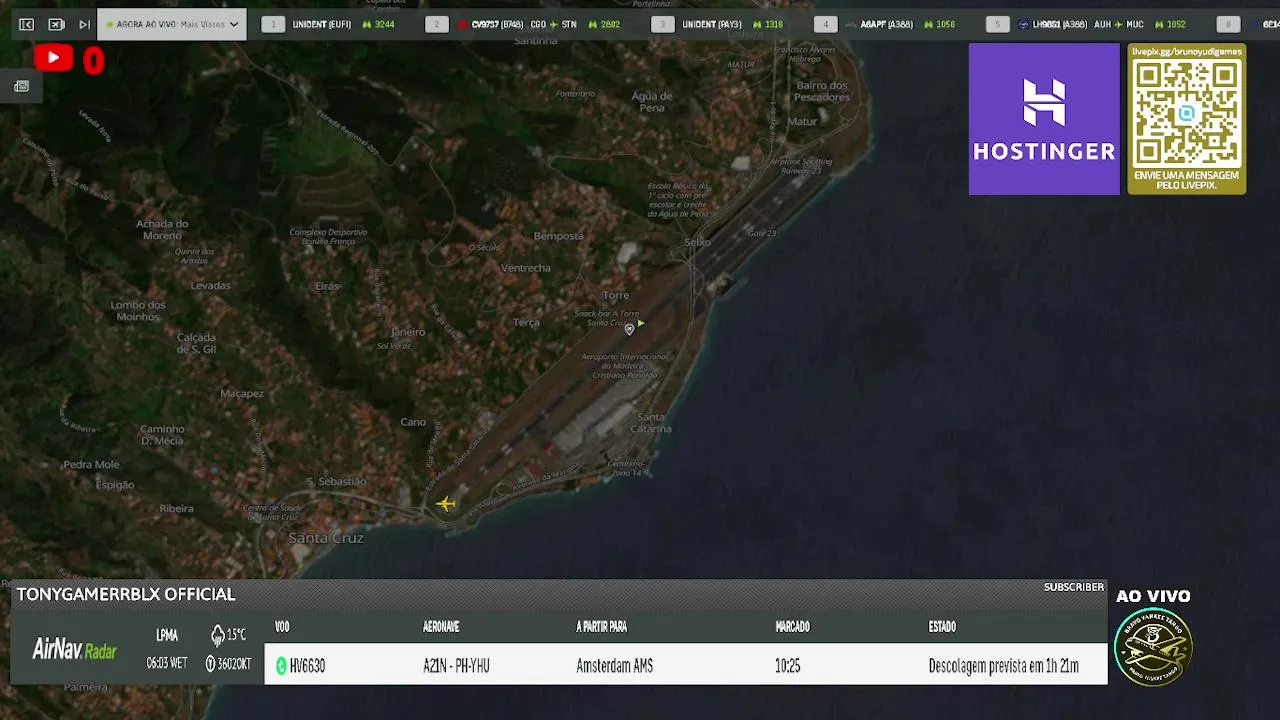Click the AO VIVO live indicator
Viewport: 1280px width, 720px height.
point(1153,596)
